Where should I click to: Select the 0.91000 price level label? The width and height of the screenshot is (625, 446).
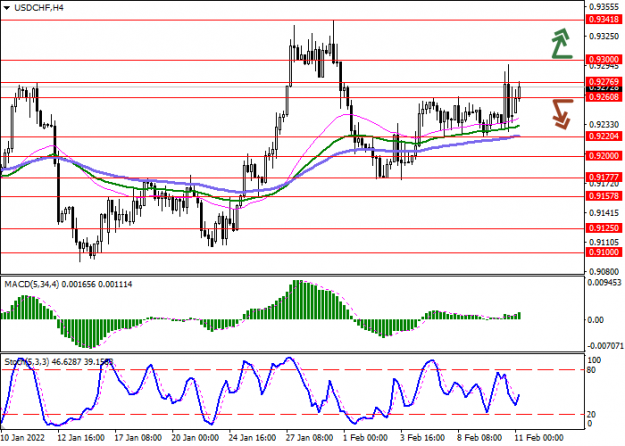[x=604, y=252]
